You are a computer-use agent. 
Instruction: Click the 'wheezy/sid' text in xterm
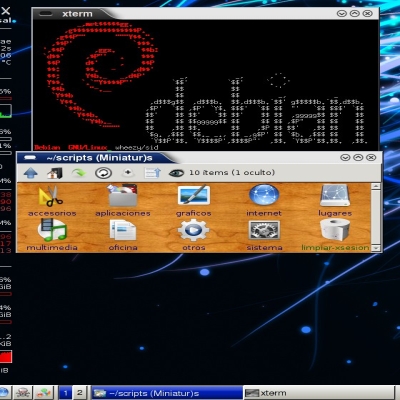(x=137, y=147)
